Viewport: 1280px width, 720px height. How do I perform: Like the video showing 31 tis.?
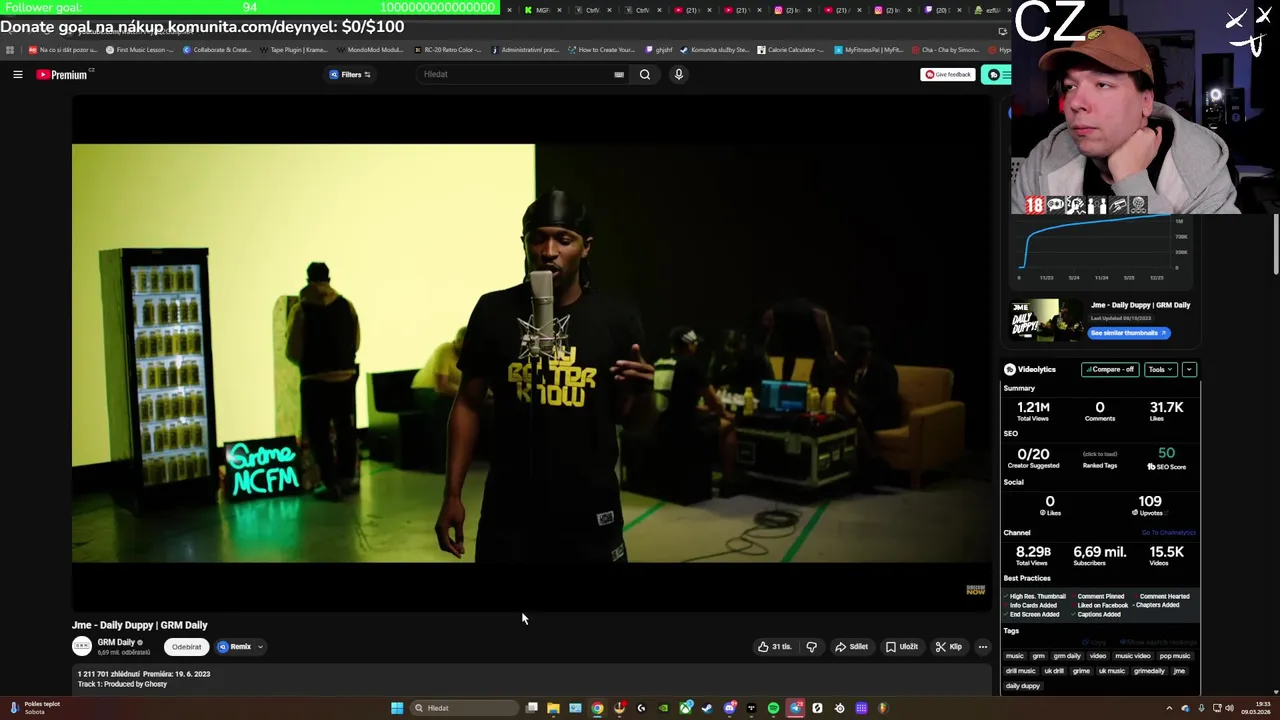[775, 647]
